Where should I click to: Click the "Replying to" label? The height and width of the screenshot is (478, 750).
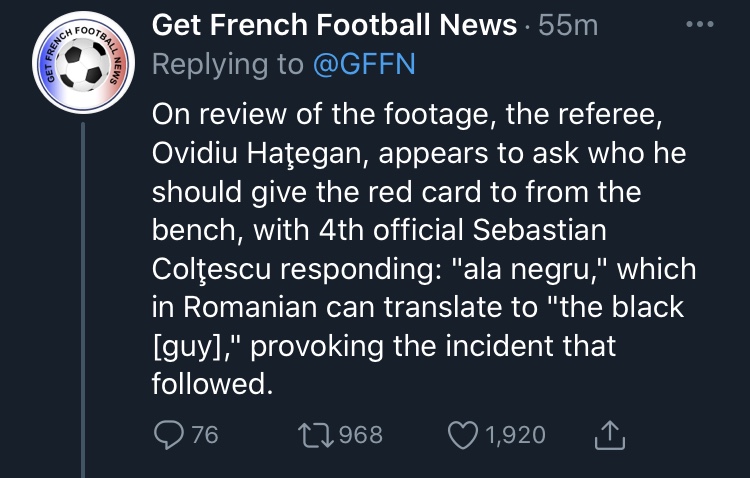point(228,64)
